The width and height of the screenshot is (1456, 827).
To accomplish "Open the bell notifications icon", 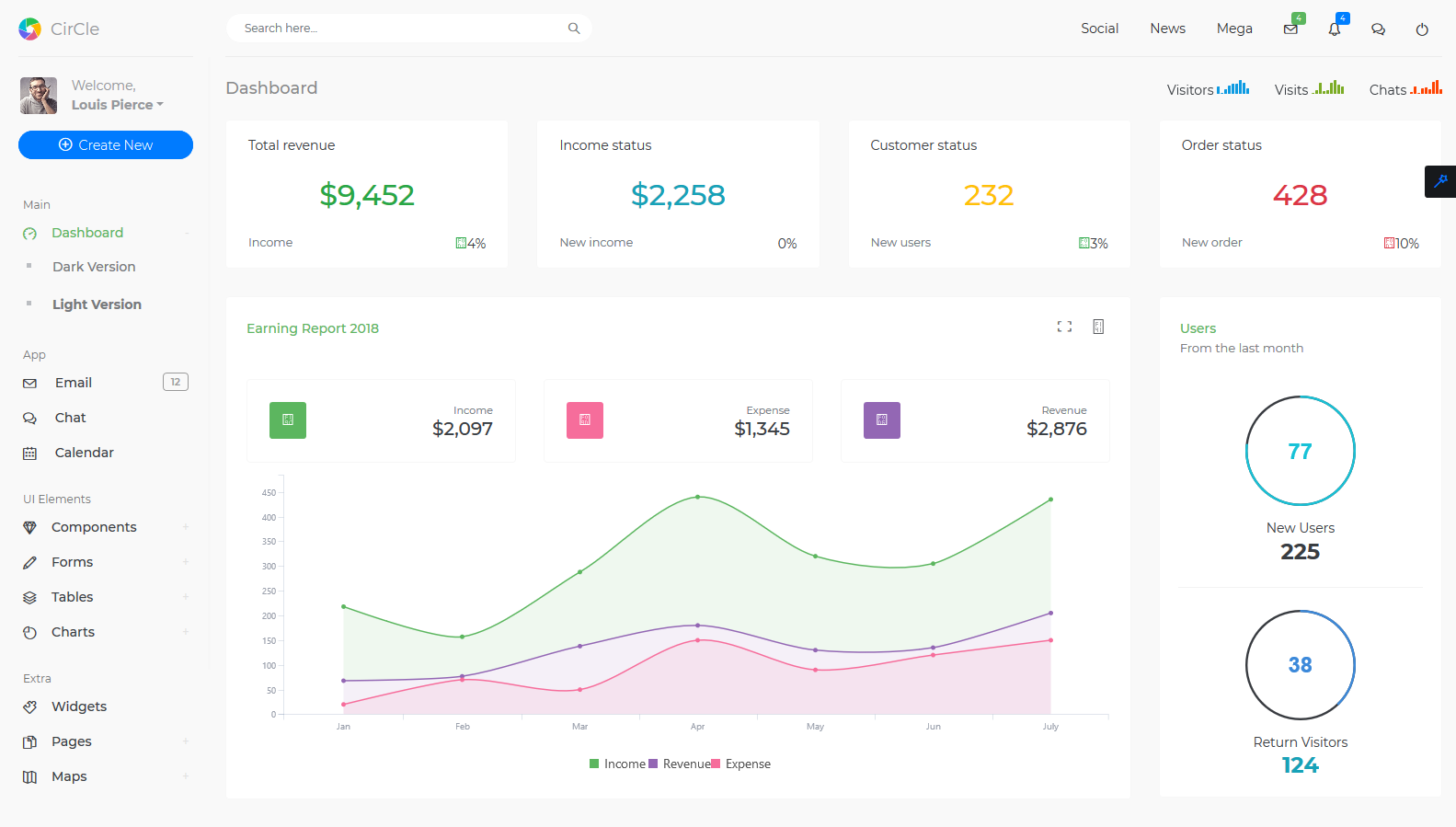I will pos(1334,29).
